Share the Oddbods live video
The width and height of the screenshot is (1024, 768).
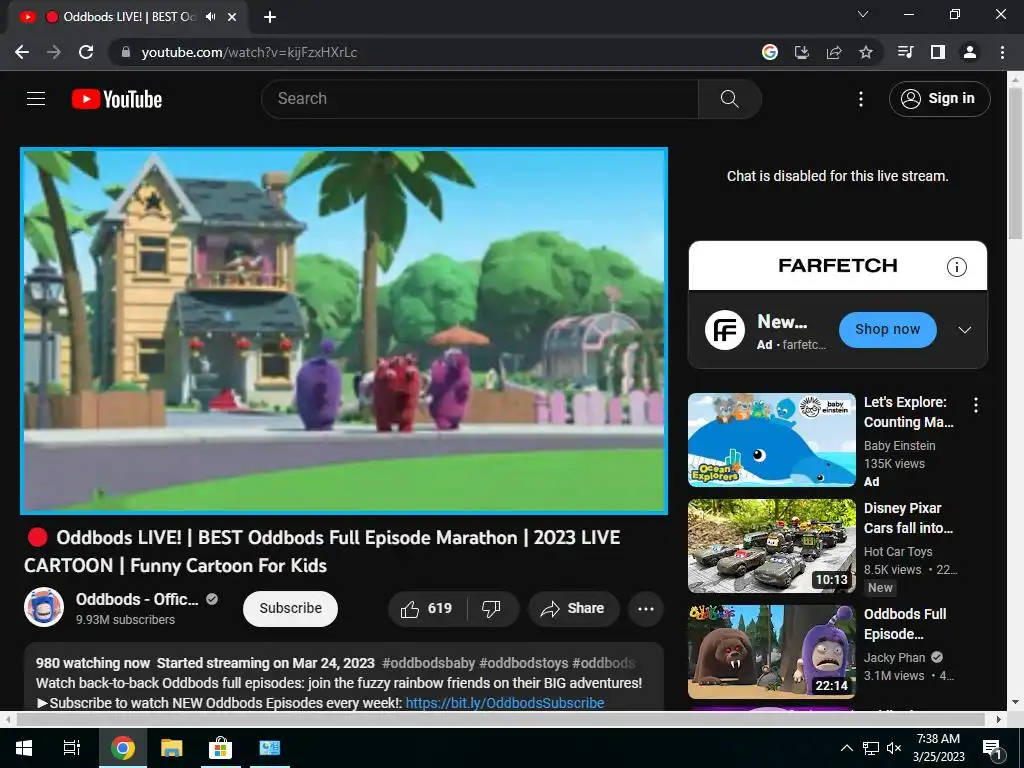point(573,609)
